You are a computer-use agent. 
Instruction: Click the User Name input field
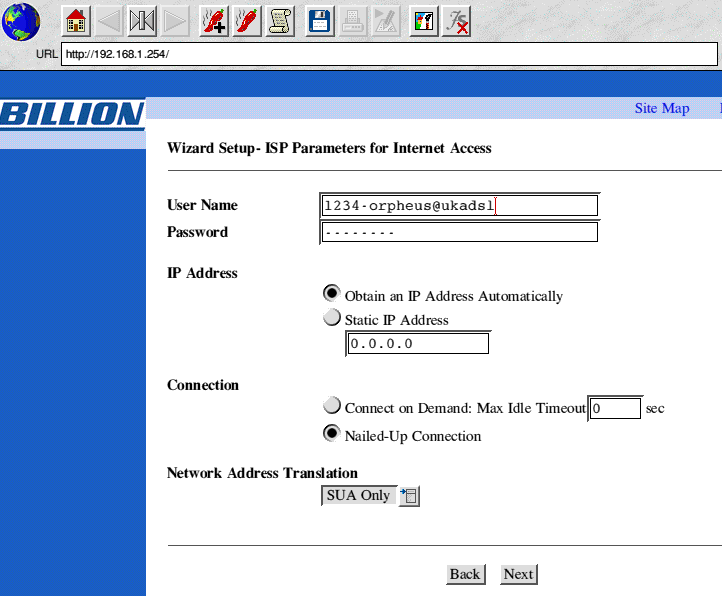(x=458, y=205)
